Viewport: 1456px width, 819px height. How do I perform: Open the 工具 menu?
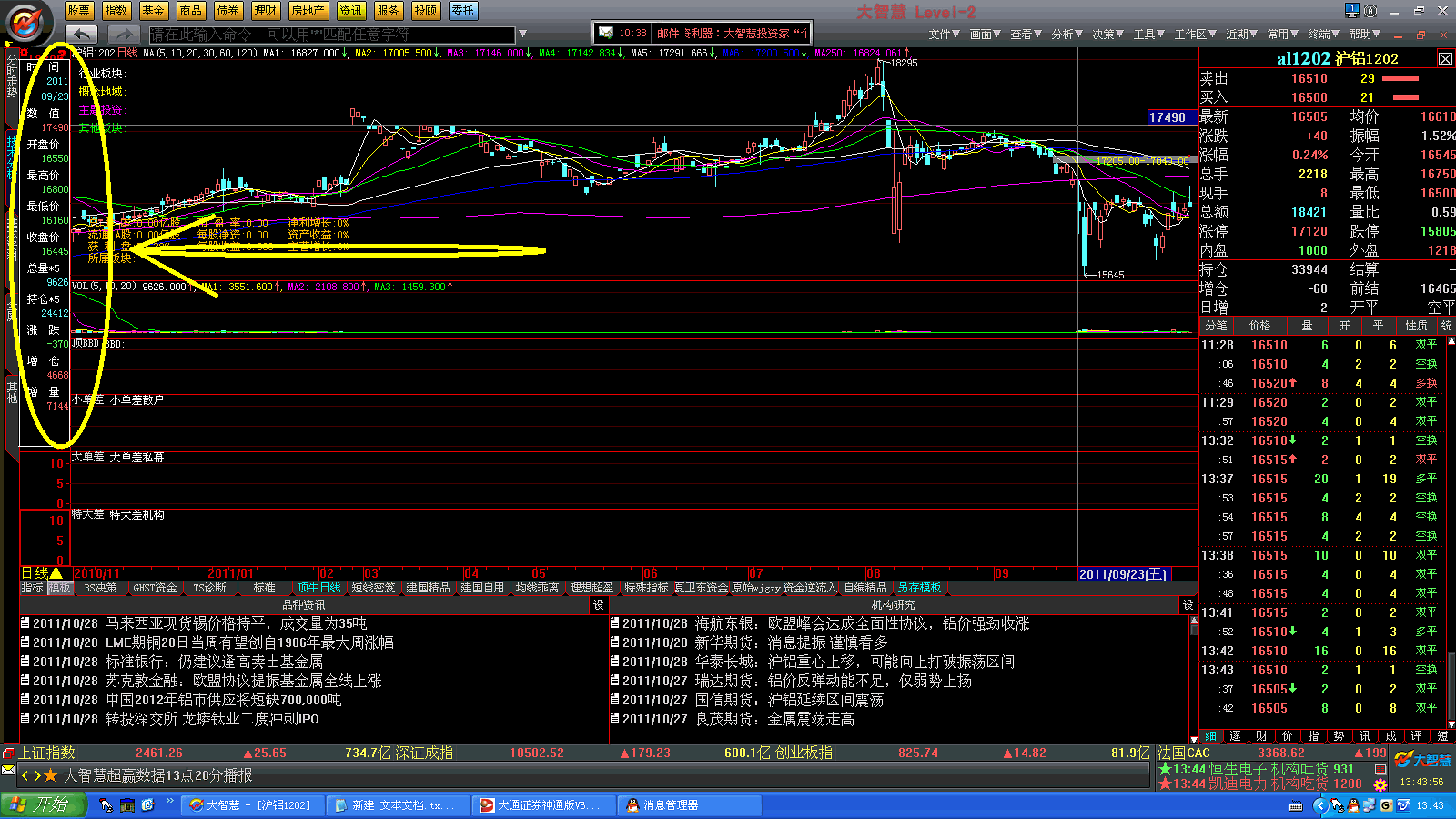coord(1148,35)
